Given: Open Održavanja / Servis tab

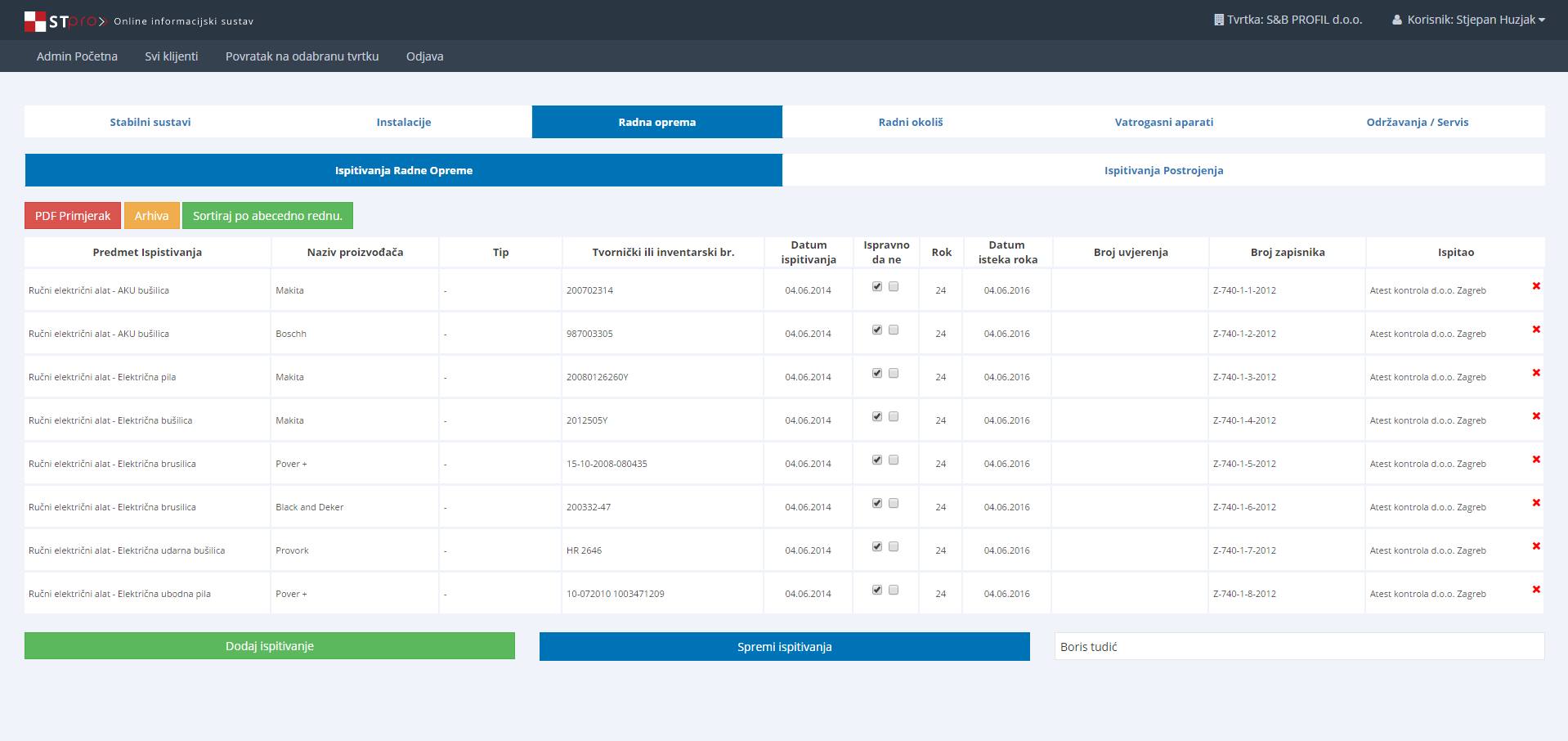Looking at the screenshot, I should point(1418,122).
